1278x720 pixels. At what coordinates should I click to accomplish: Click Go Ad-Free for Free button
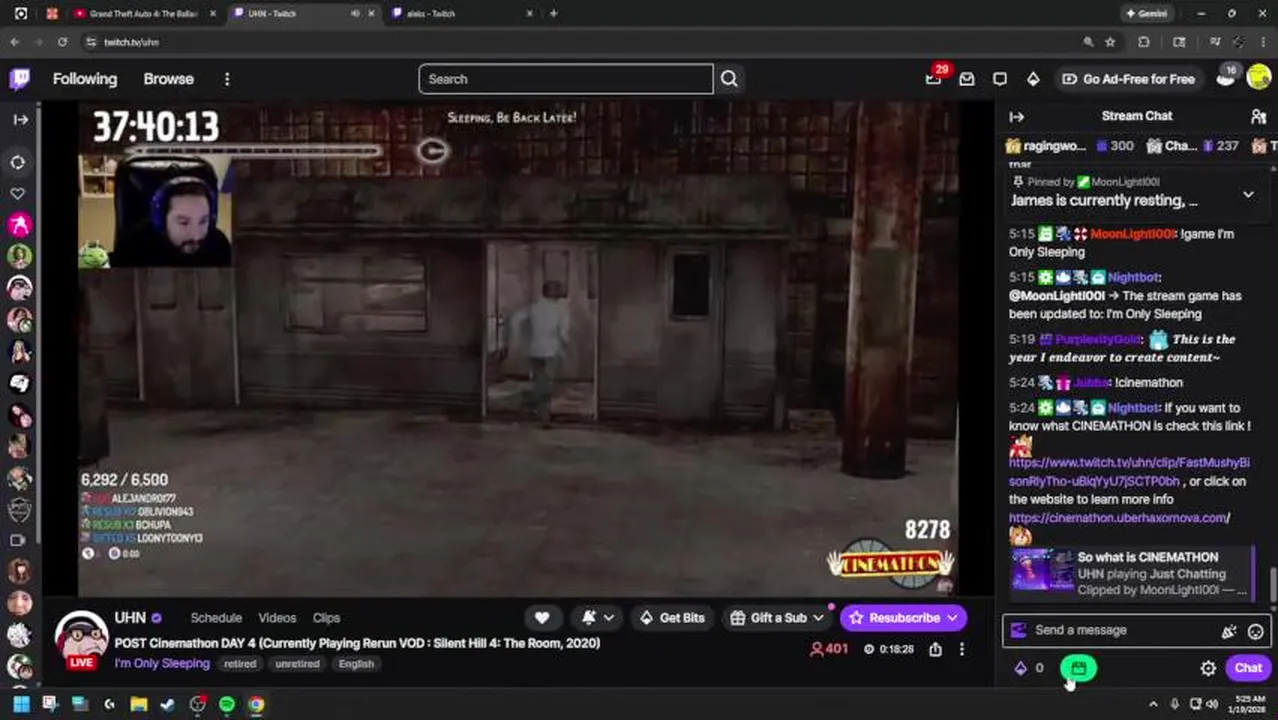coord(1128,79)
